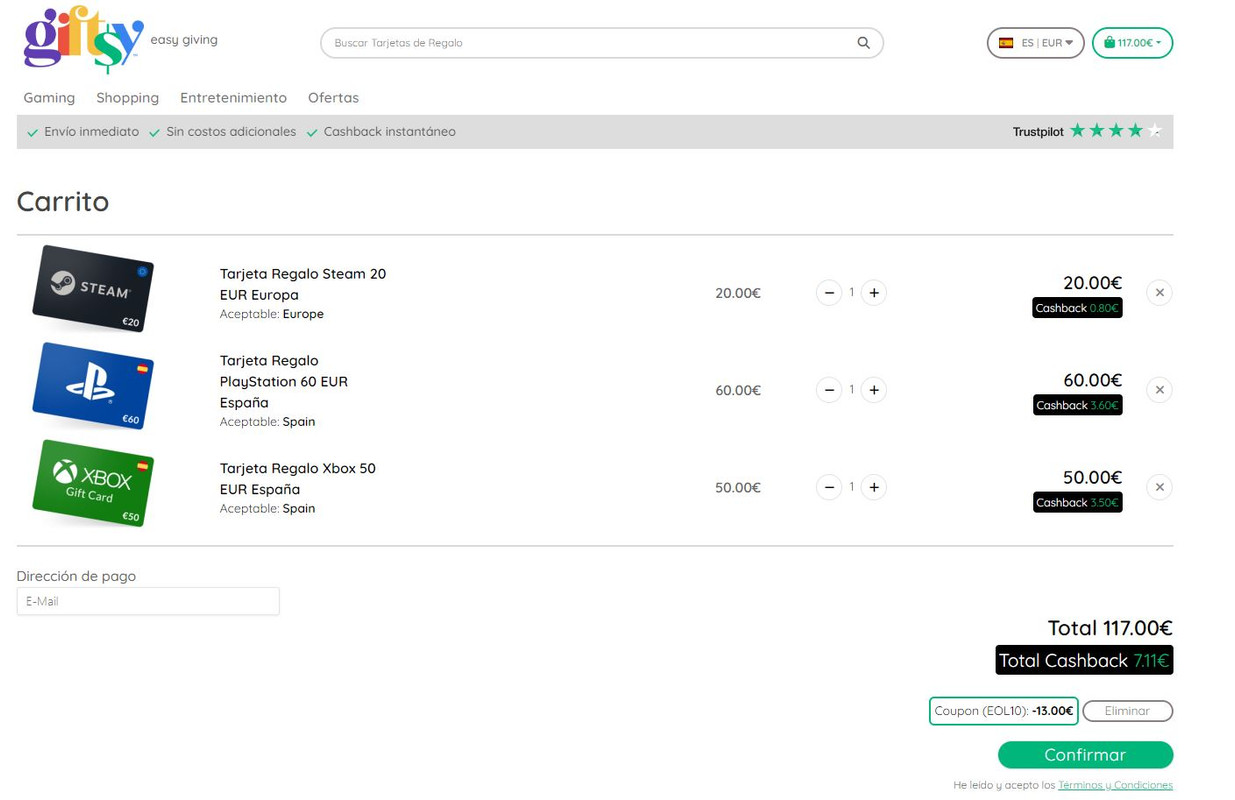Click Eliminar to remove coupon
Viewport: 1235px width, 800px height.
tap(1127, 711)
